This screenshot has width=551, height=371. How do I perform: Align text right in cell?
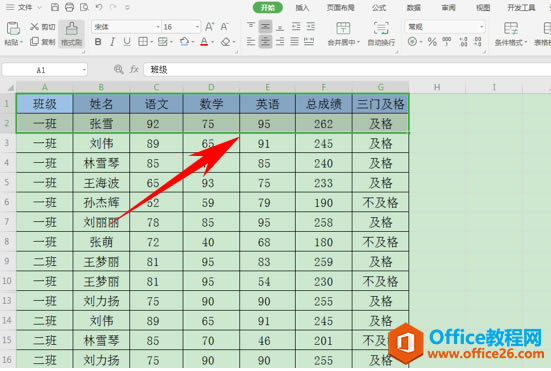point(280,42)
